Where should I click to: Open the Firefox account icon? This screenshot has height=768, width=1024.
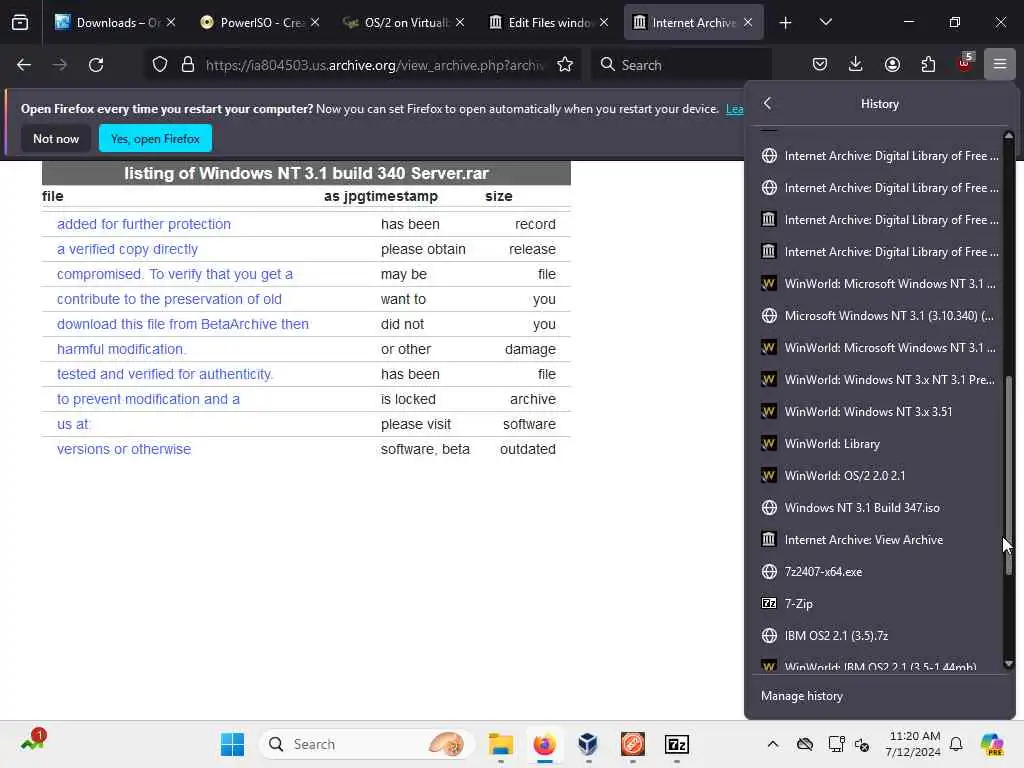point(892,65)
